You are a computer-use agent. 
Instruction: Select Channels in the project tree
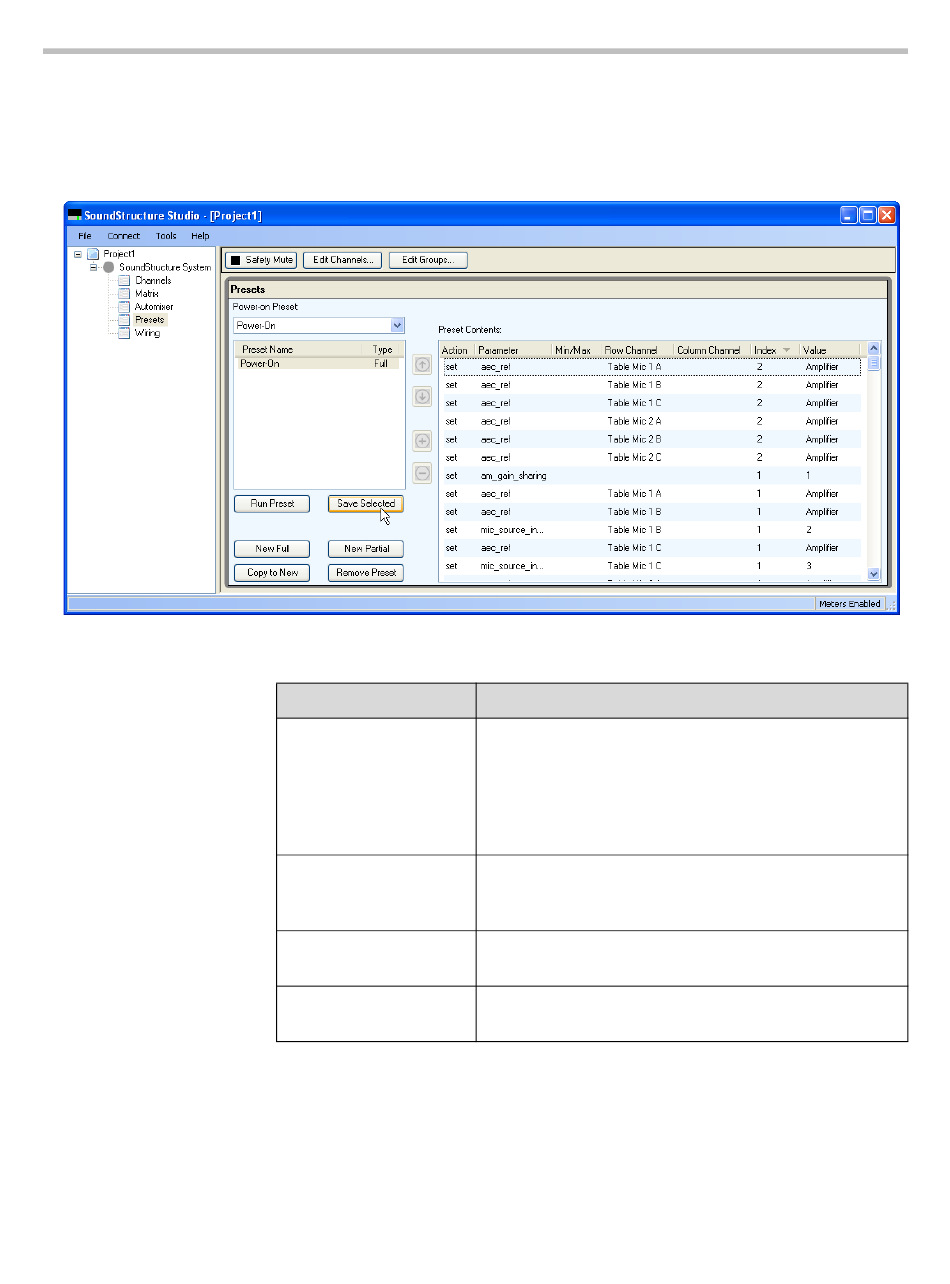tap(153, 281)
